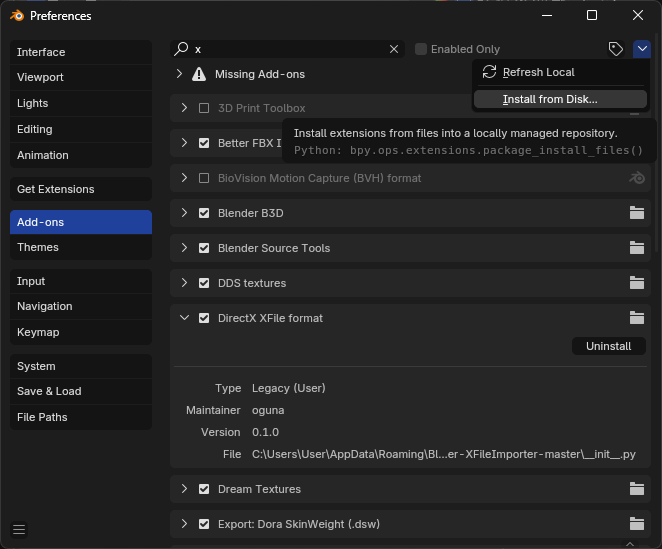Viewport: 662px width, 549px height.
Task: Disable the Blender Source Tools add-on
Action: click(x=204, y=248)
